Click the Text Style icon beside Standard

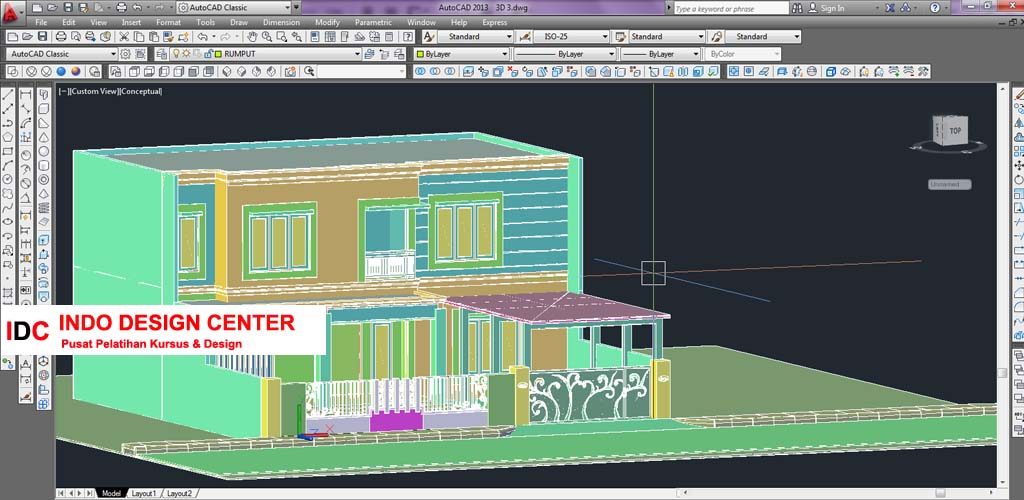(x=428, y=37)
